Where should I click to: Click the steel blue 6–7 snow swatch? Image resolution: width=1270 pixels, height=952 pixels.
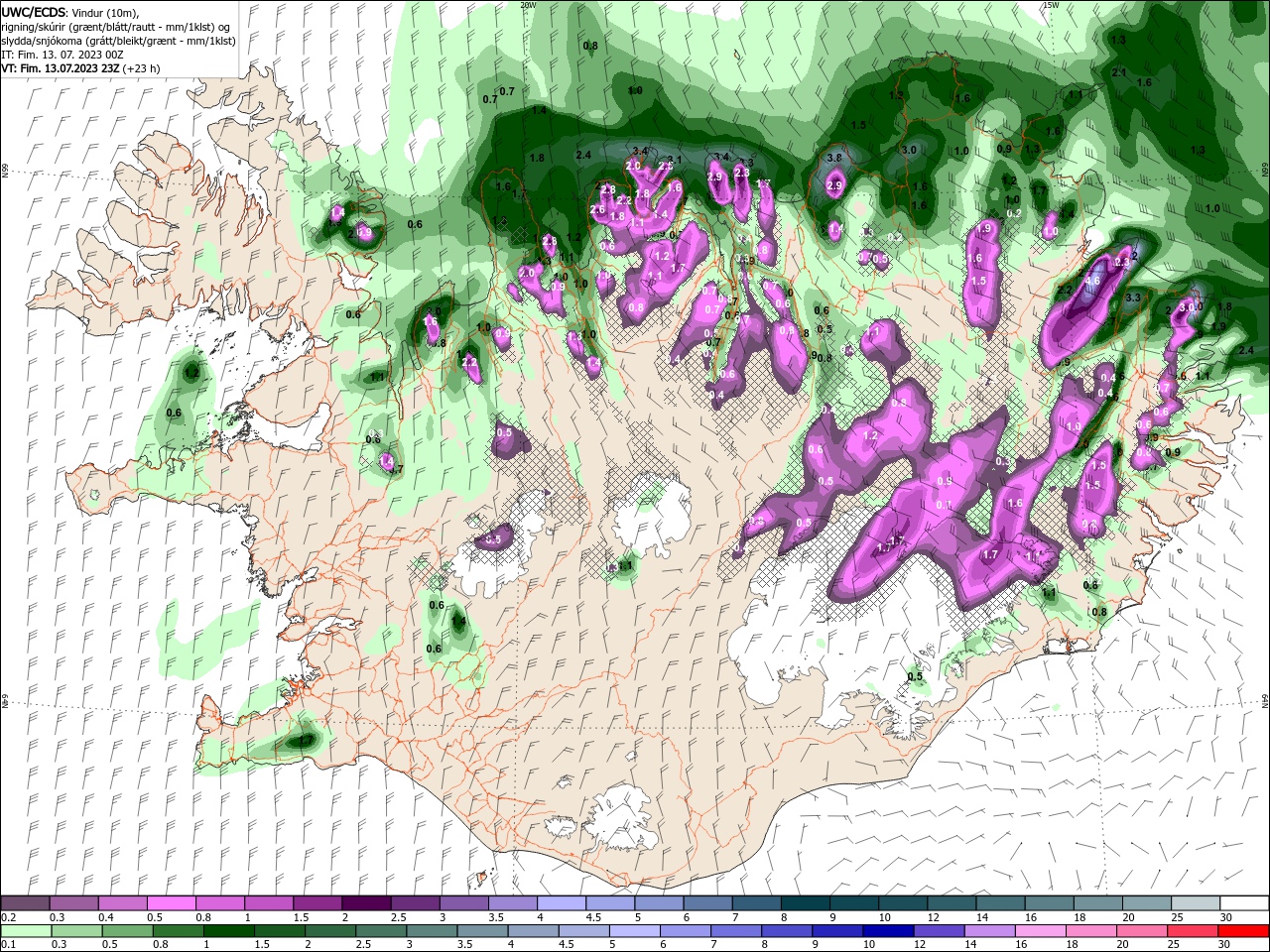point(706,903)
